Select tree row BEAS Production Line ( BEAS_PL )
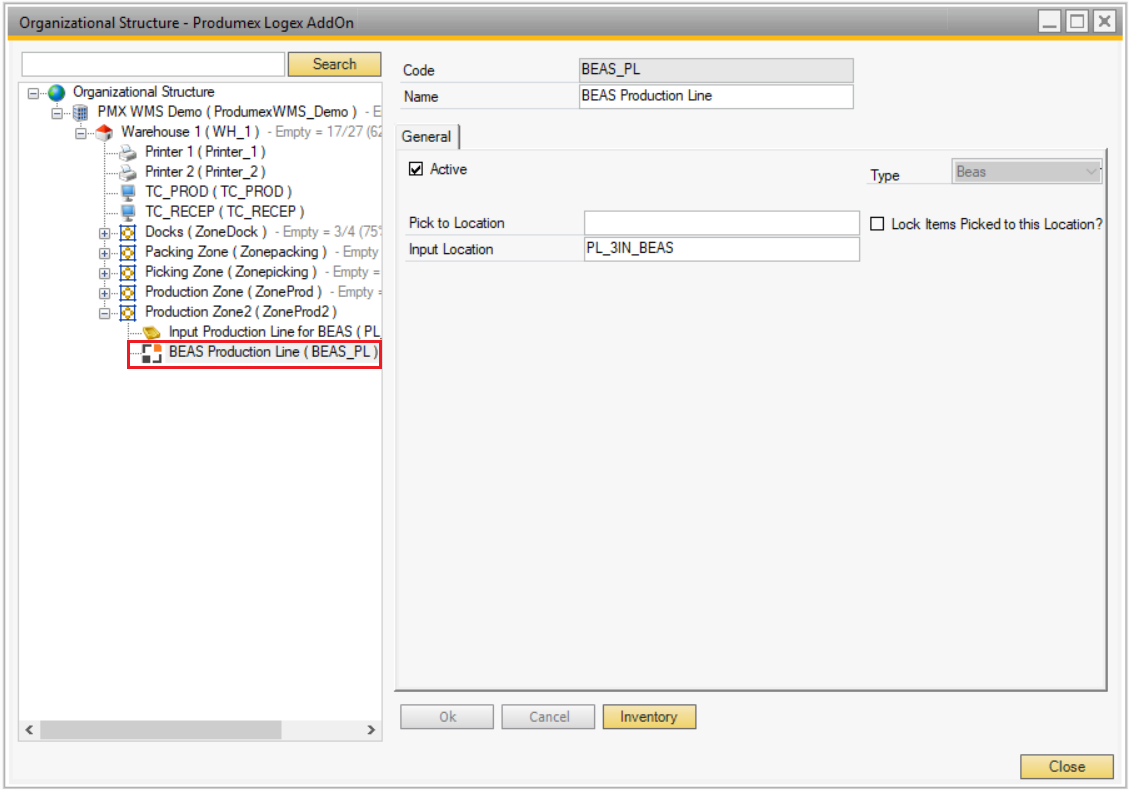Viewport: 1129px width, 790px height. click(x=273, y=353)
